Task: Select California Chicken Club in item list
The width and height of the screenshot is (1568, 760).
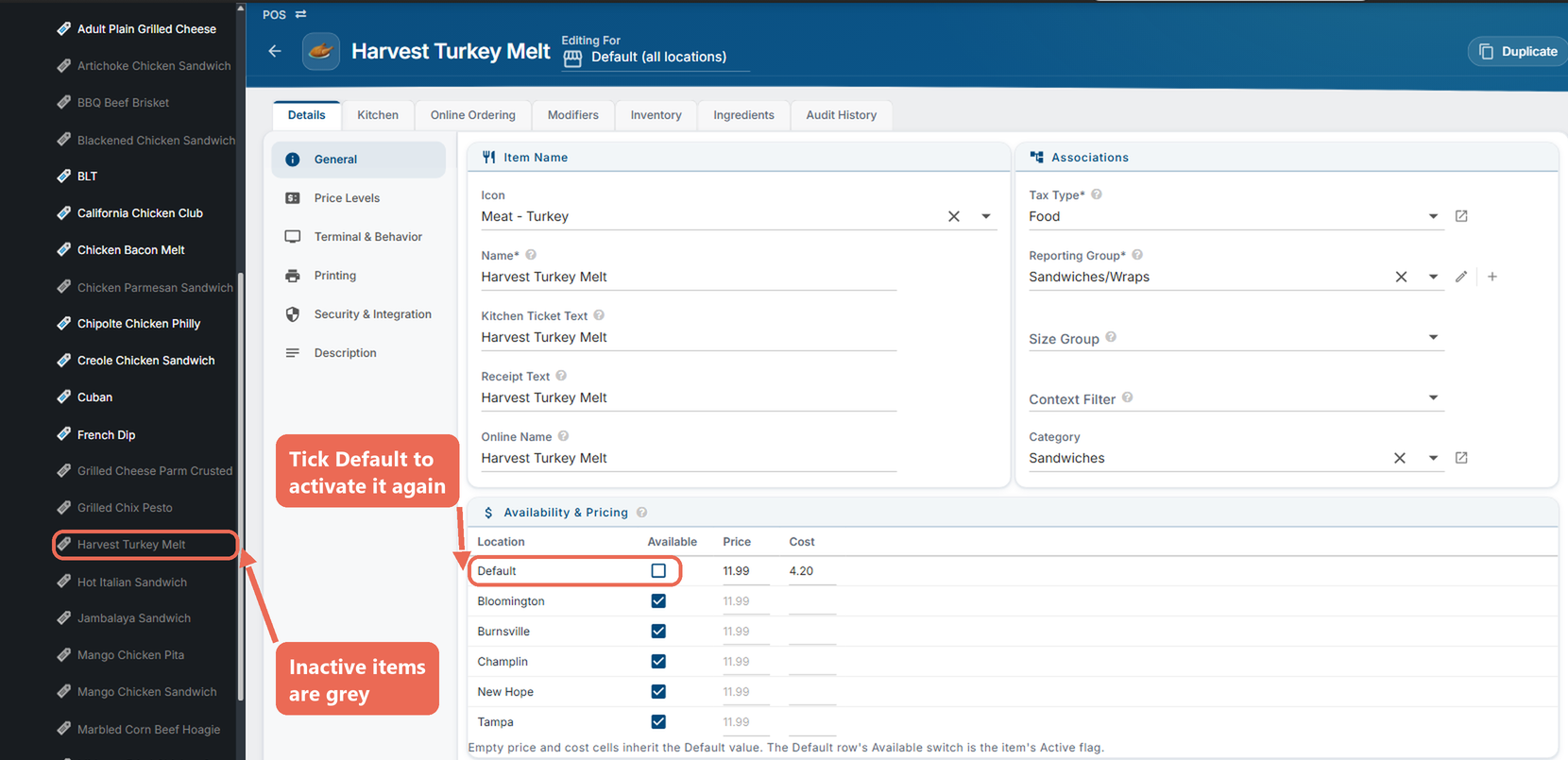Action: (x=140, y=213)
